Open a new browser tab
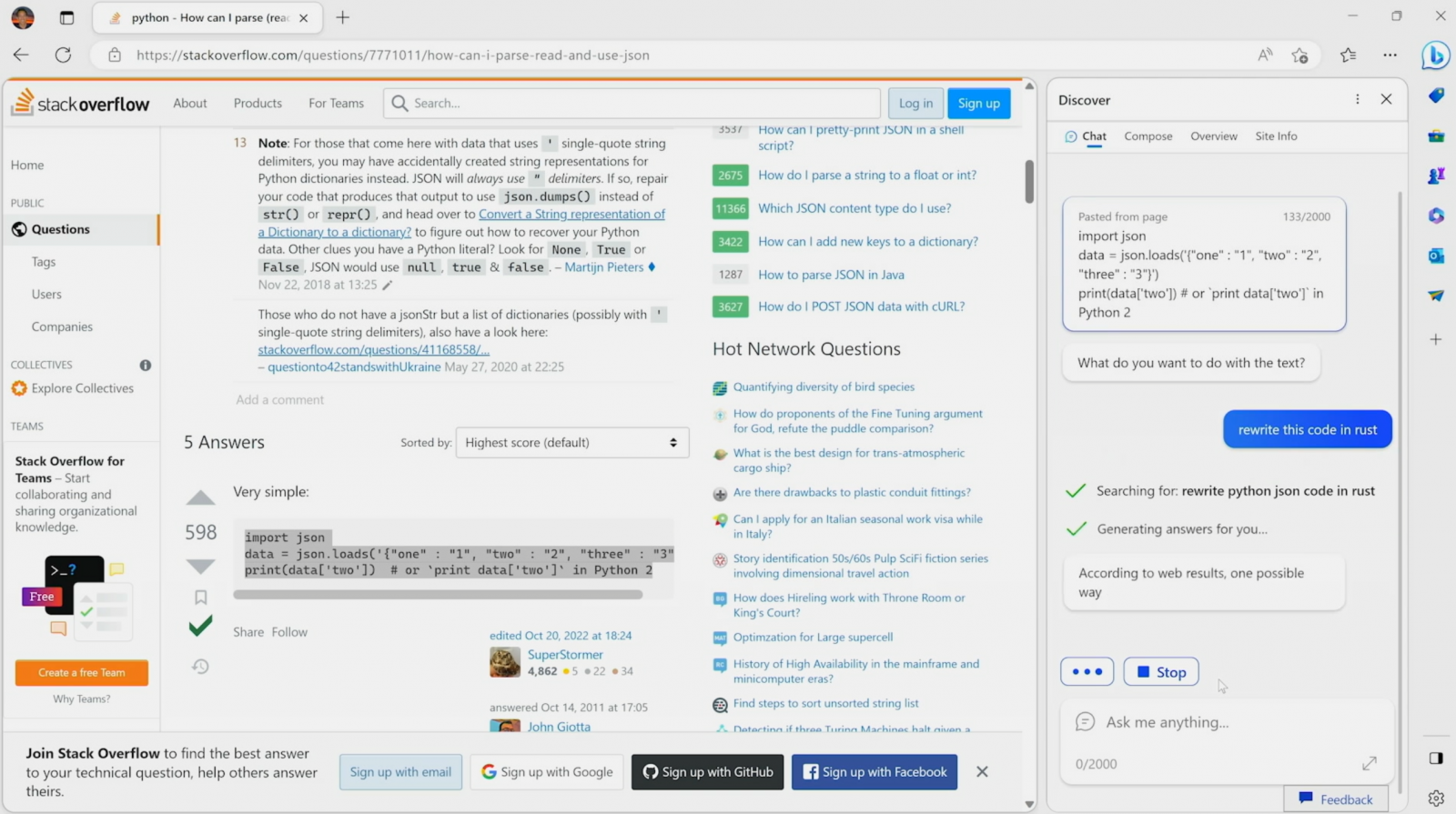Viewport: 1456px width, 814px height. pos(342,17)
